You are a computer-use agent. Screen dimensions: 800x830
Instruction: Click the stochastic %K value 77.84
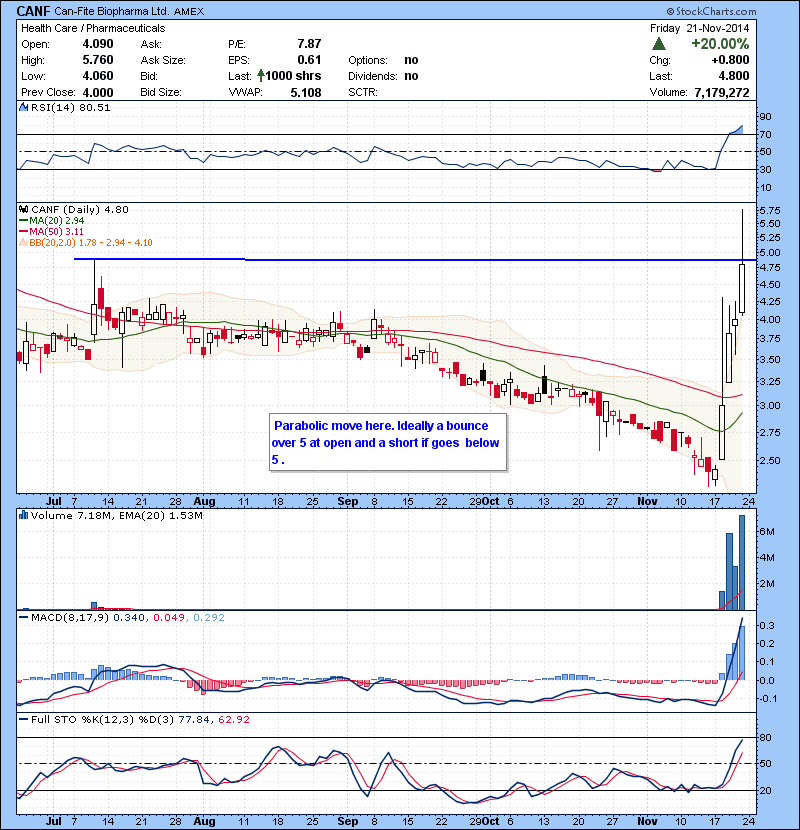coord(195,719)
